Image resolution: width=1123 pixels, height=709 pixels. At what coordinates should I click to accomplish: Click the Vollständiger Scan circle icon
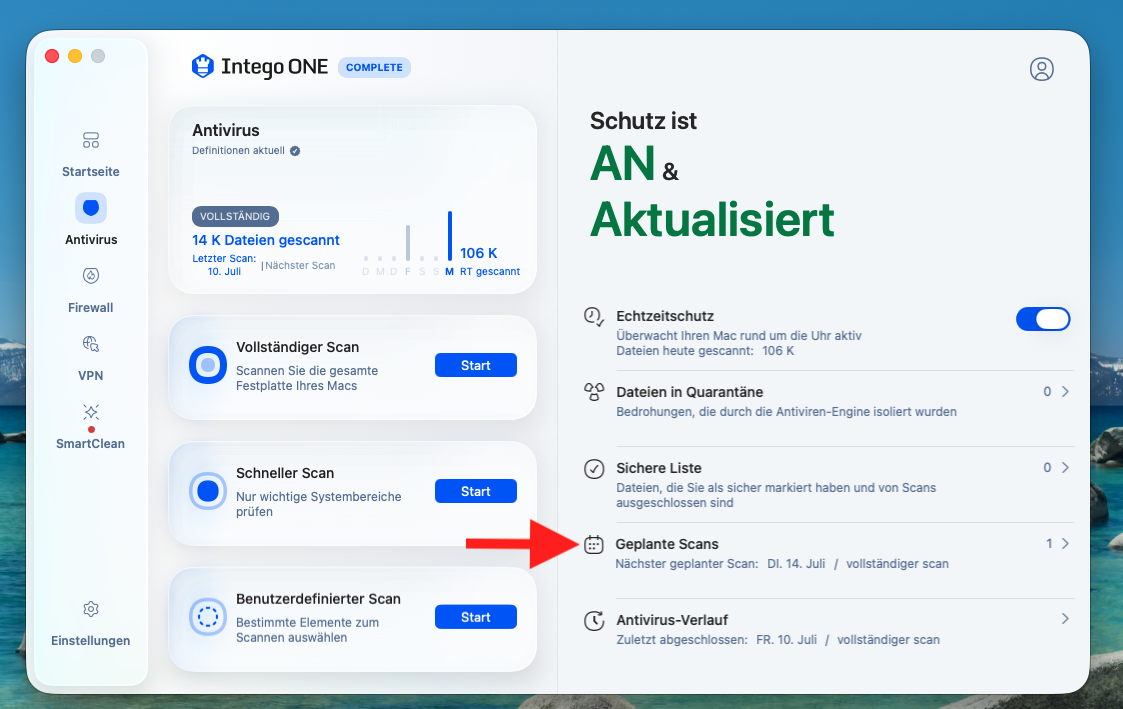(208, 365)
